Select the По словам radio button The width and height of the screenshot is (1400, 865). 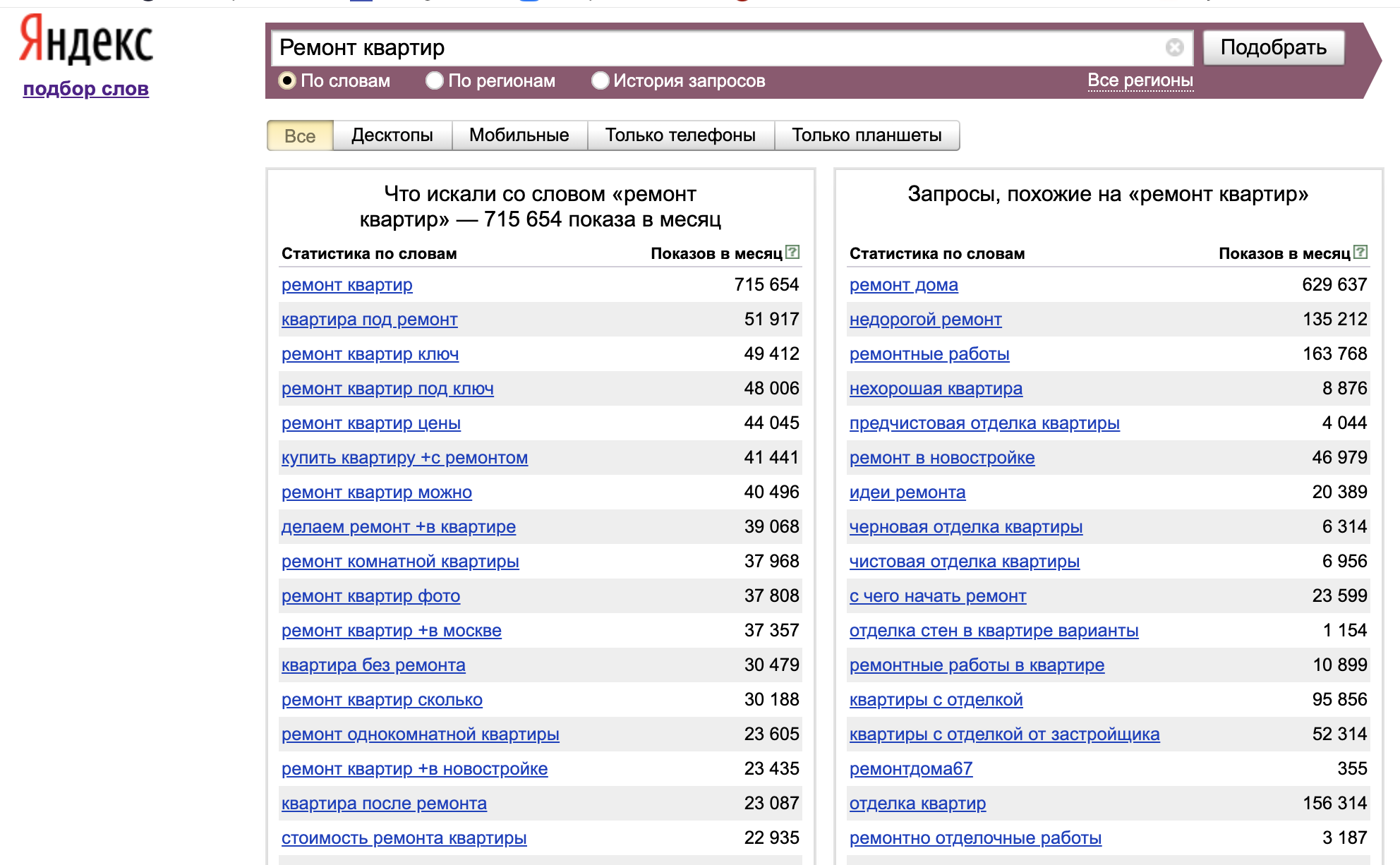point(286,80)
